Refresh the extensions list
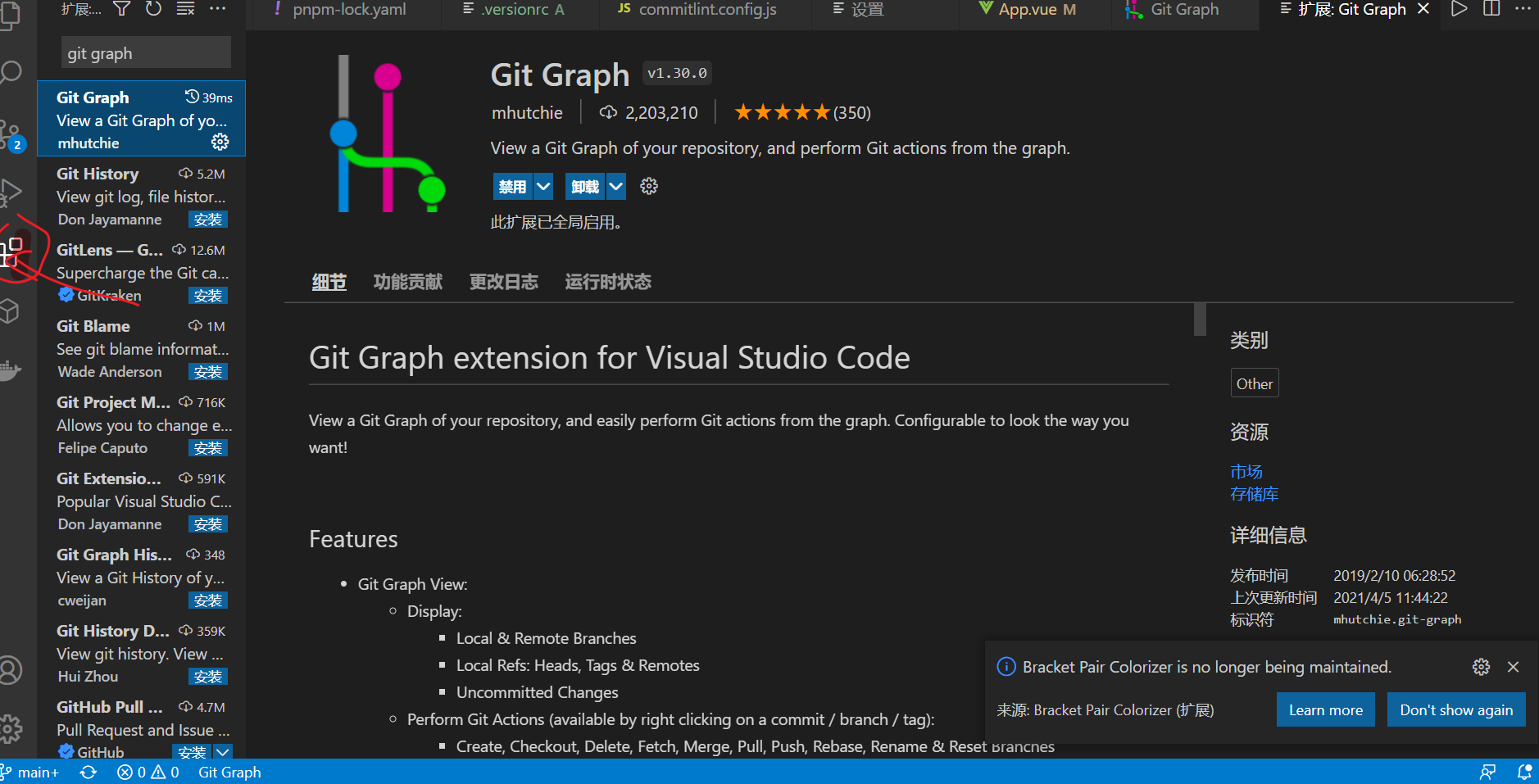 click(153, 9)
